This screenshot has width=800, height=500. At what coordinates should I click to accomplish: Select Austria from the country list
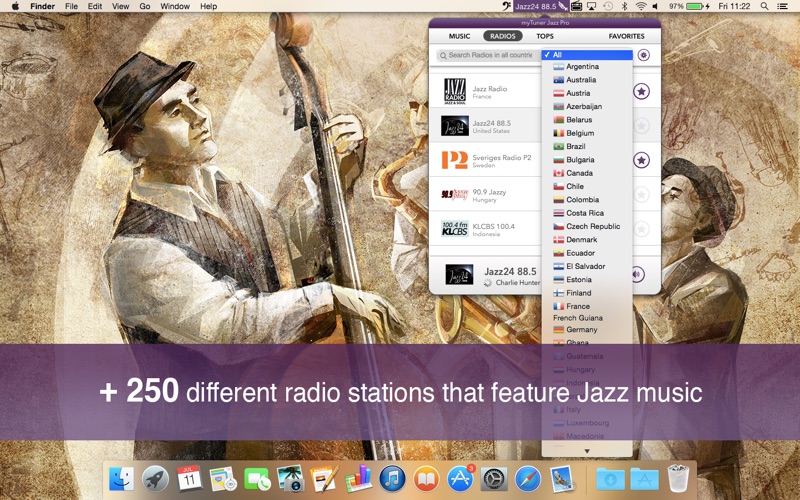point(587,93)
